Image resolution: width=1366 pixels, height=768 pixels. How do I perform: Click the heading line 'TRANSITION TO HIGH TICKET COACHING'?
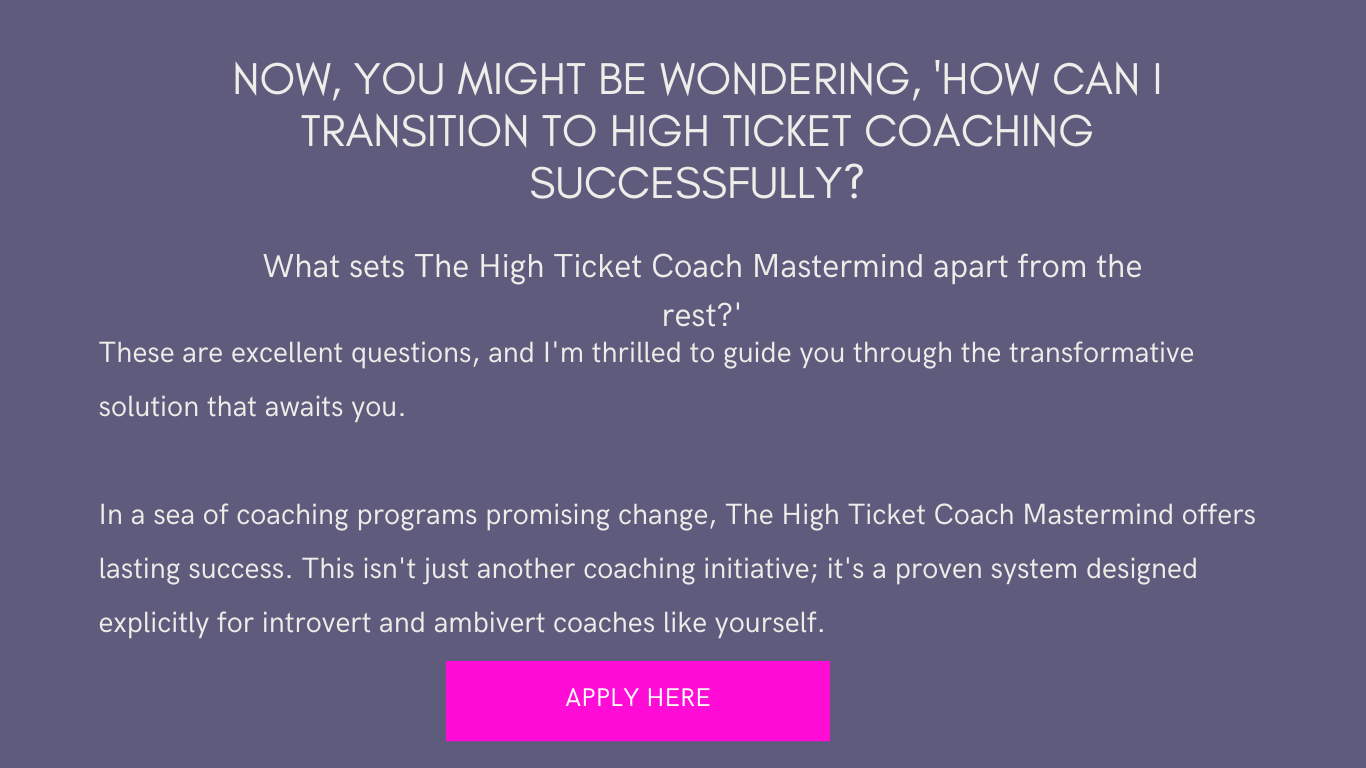(697, 132)
